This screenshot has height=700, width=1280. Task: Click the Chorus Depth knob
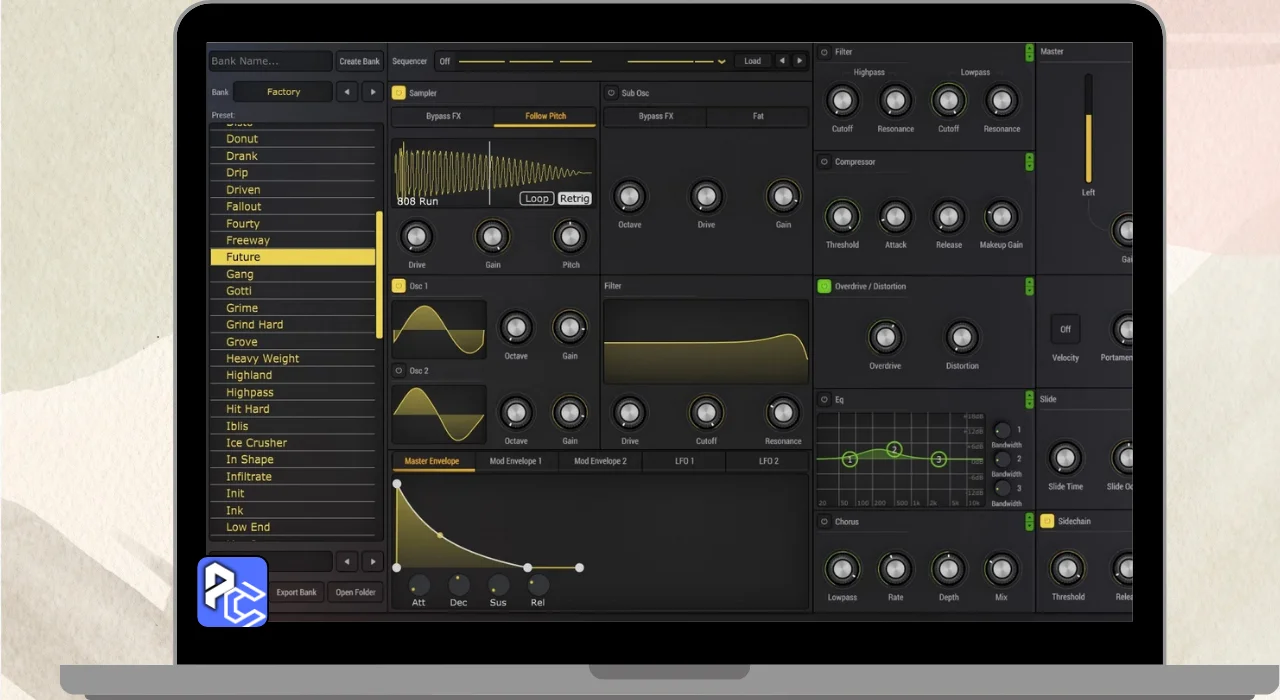point(948,569)
